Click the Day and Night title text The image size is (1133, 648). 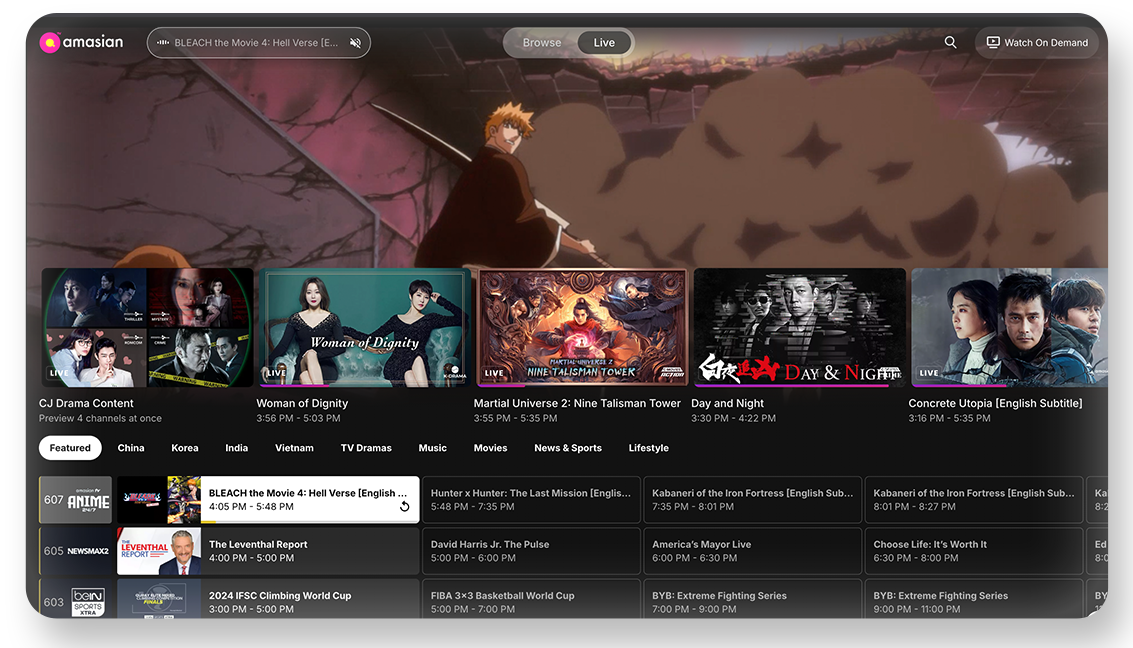point(727,403)
